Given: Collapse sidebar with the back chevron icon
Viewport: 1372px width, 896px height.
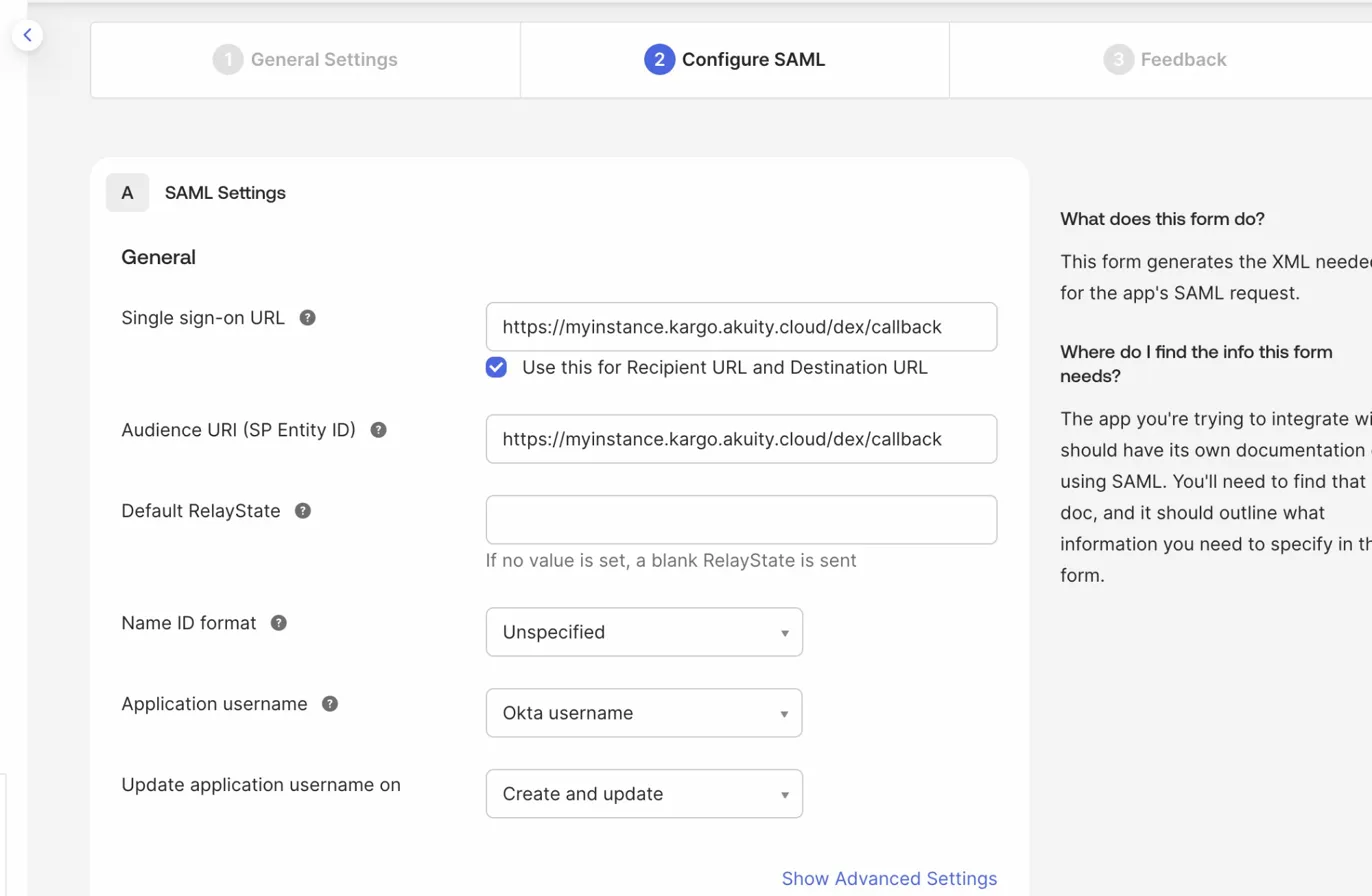Looking at the screenshot, I should click(x=27, y=36).
